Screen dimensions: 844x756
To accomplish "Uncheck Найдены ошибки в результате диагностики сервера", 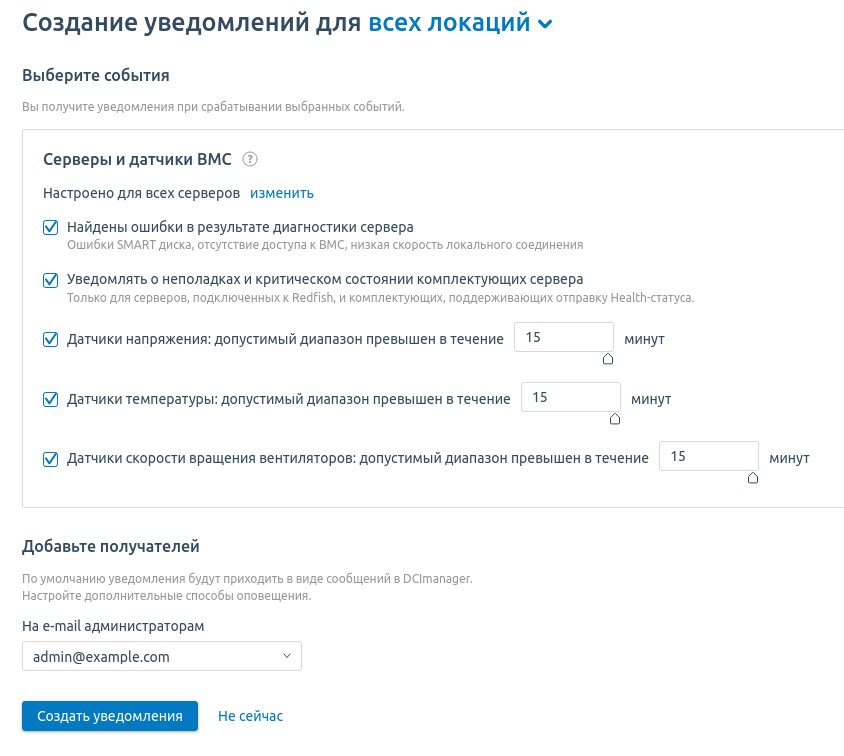I will [51, 228].
